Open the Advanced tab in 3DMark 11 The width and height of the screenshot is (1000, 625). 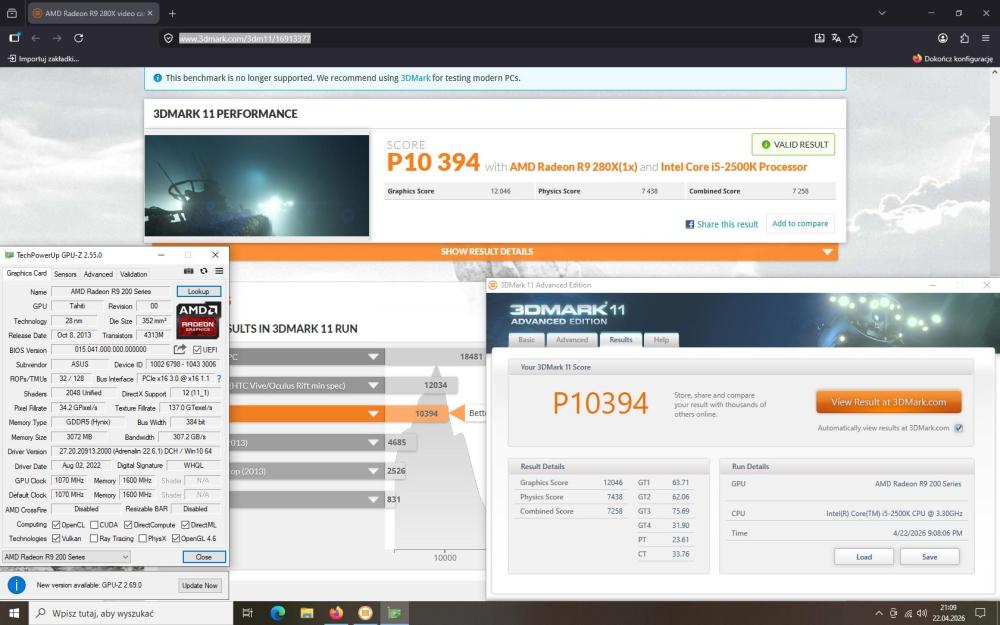(x=571, y=340)
